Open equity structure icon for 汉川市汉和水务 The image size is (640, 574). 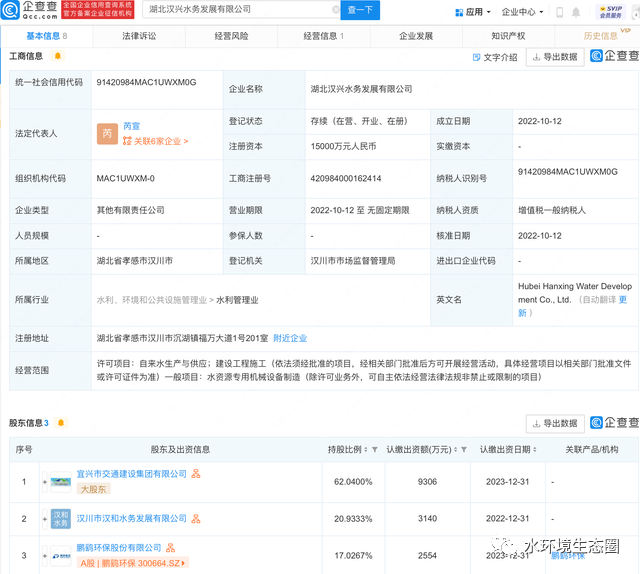tap(196, 518)
